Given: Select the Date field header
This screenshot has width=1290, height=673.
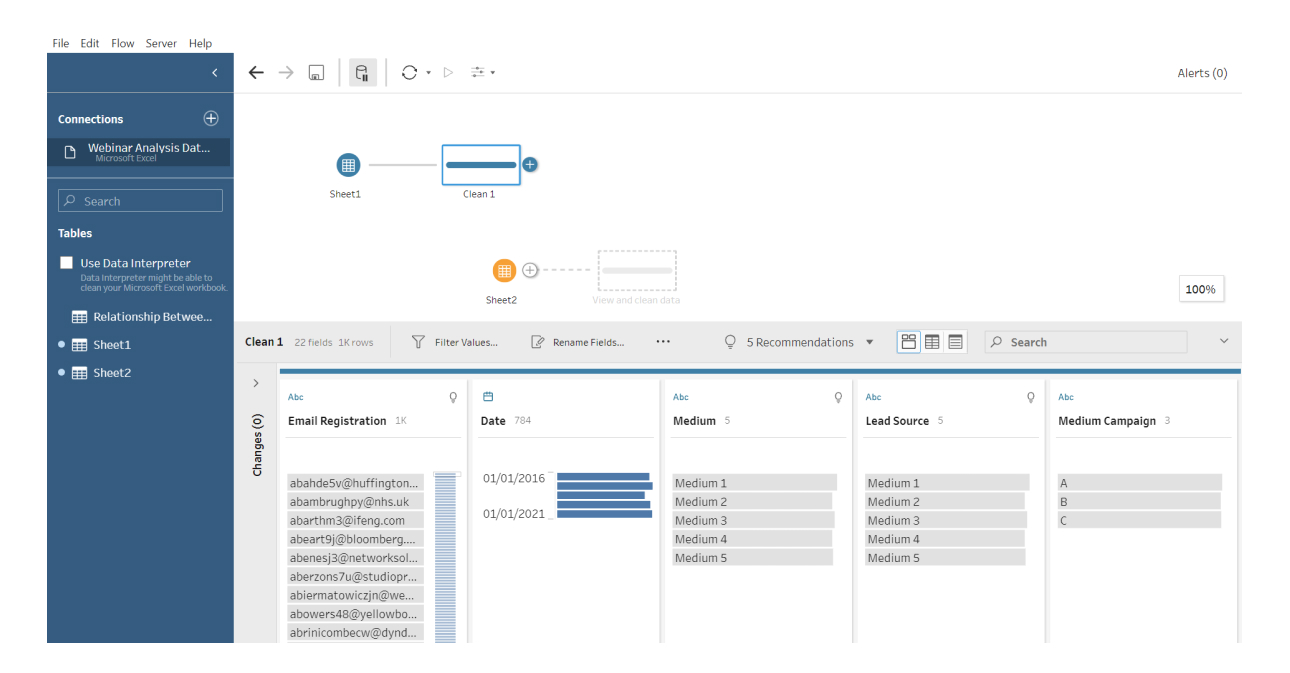Looking at the screenshot, I should click(493, 421).
